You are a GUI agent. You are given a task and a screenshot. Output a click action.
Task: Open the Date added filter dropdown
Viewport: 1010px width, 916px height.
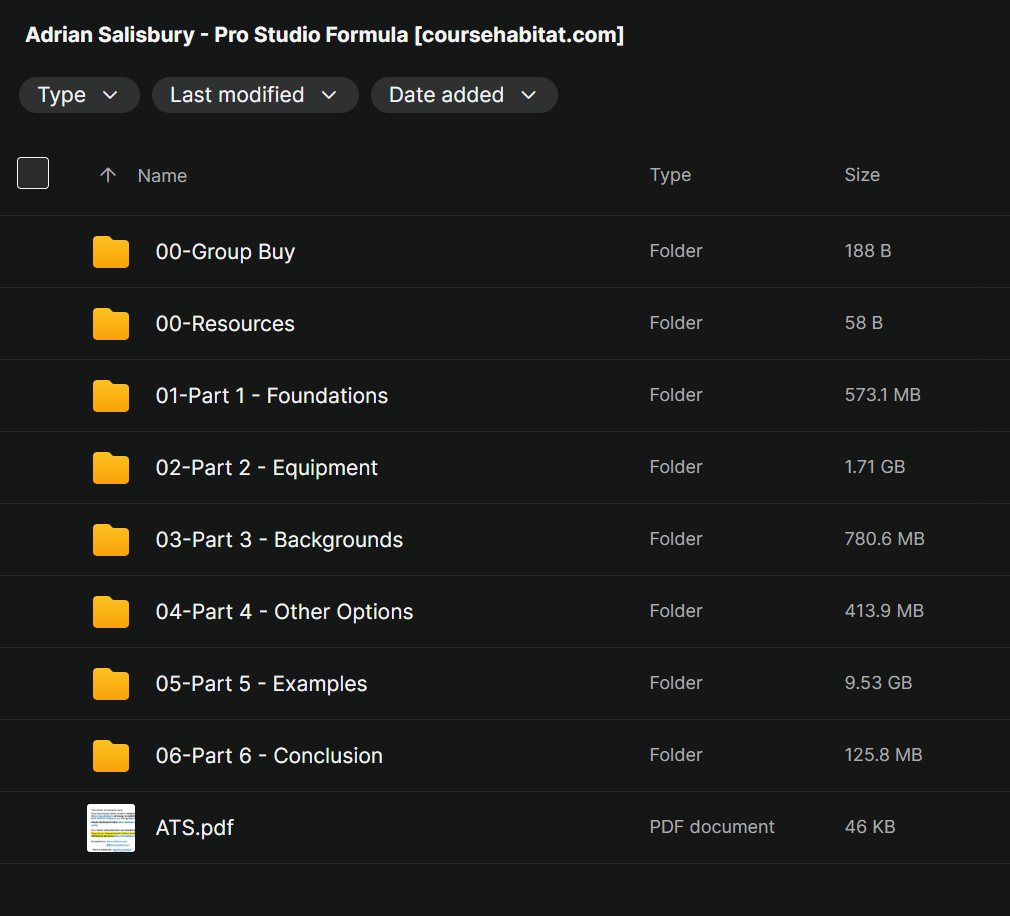(x=463, y=95)
